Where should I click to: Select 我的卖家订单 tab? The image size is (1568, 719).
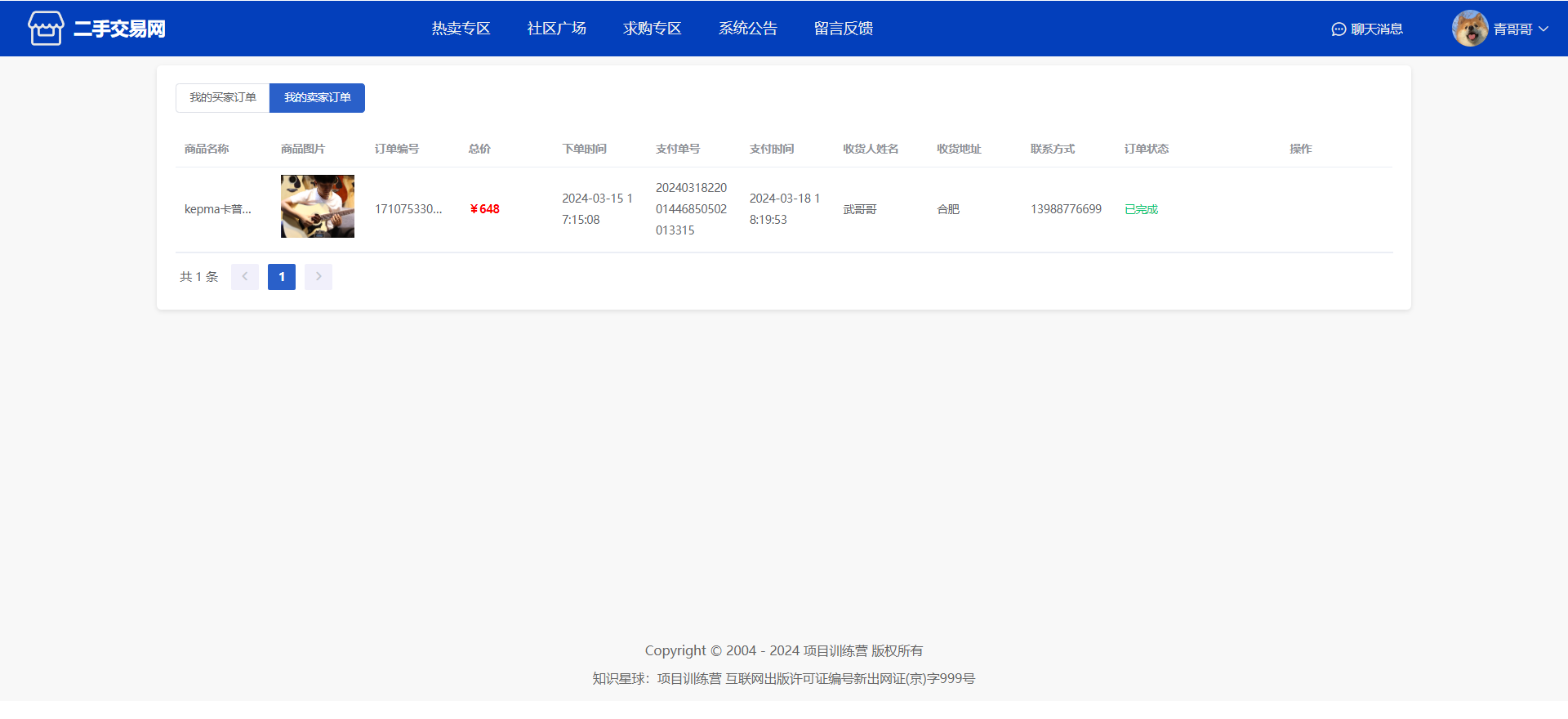pyautogui.click(x=318, y=98)
